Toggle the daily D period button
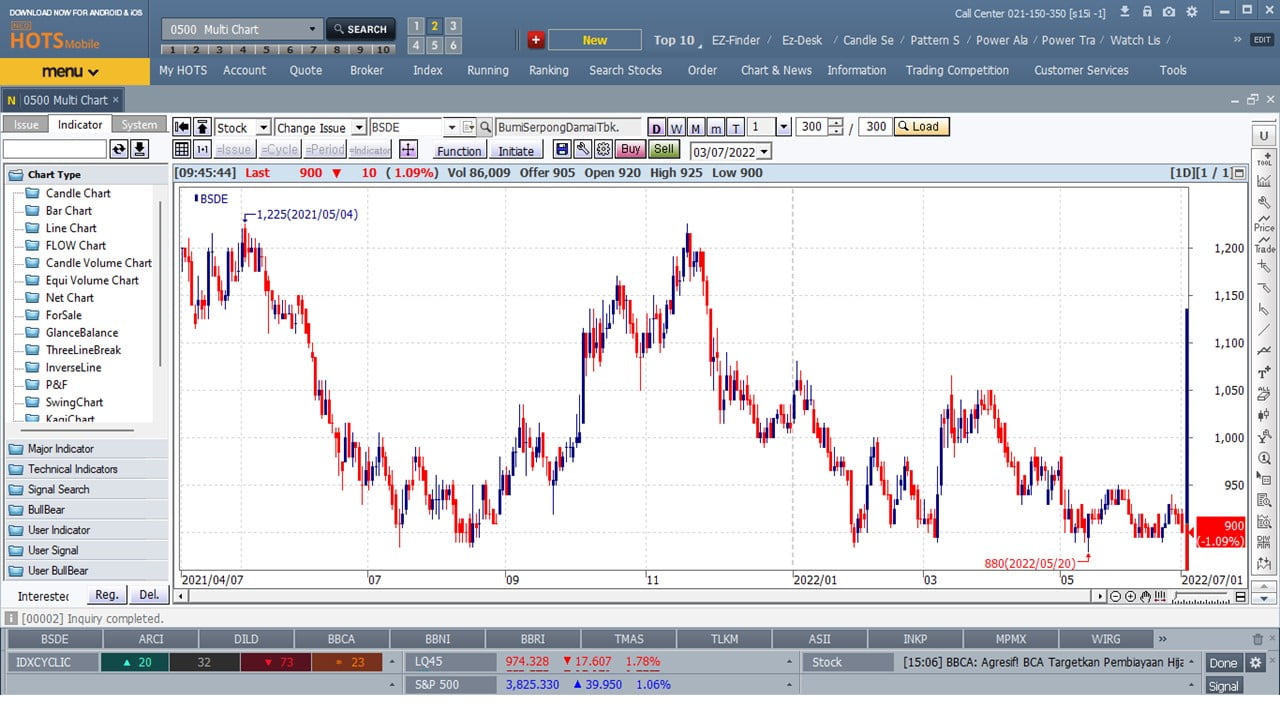Screen dimensions: 1280x720 656,128
